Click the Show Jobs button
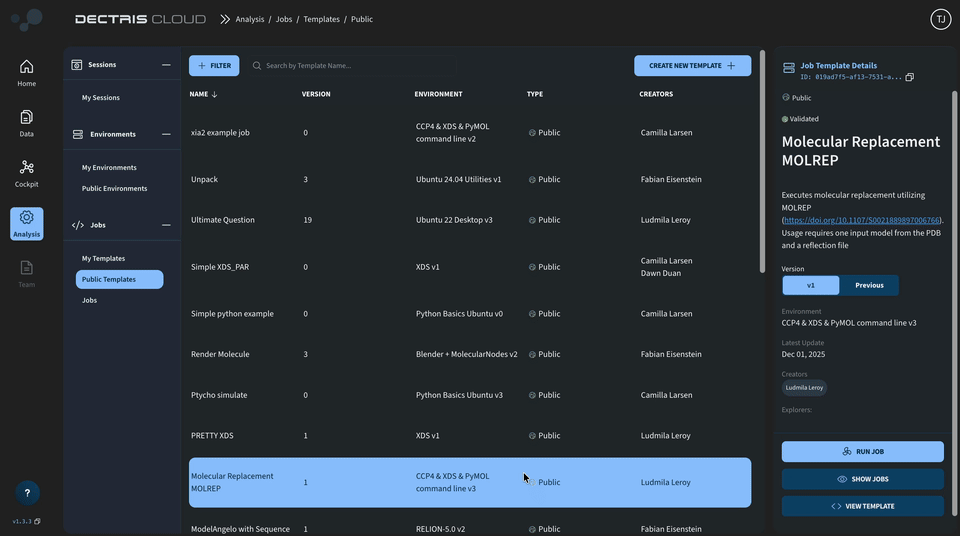The image size is (960, 536). 862,479
